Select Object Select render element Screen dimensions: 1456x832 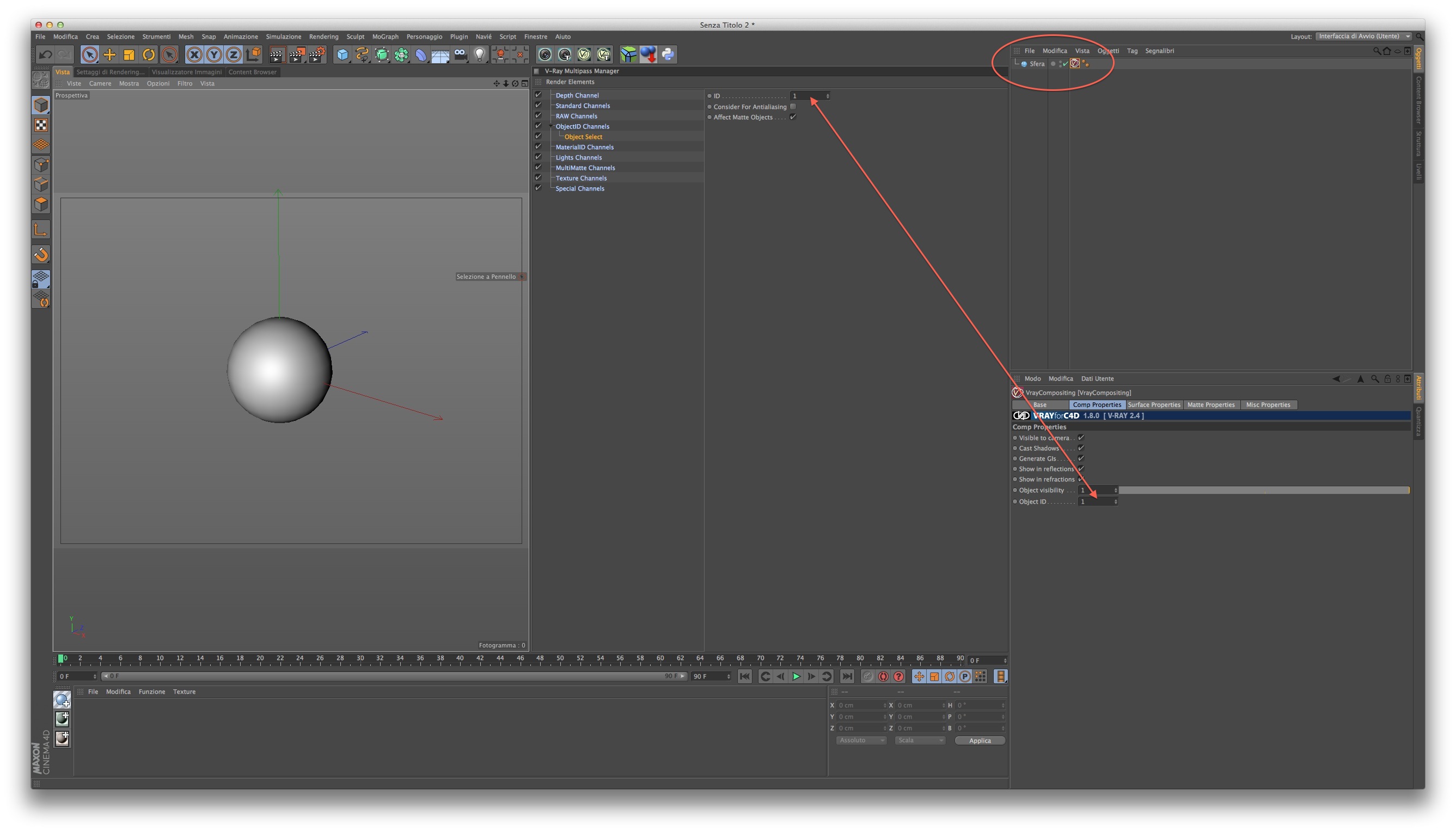583,137
